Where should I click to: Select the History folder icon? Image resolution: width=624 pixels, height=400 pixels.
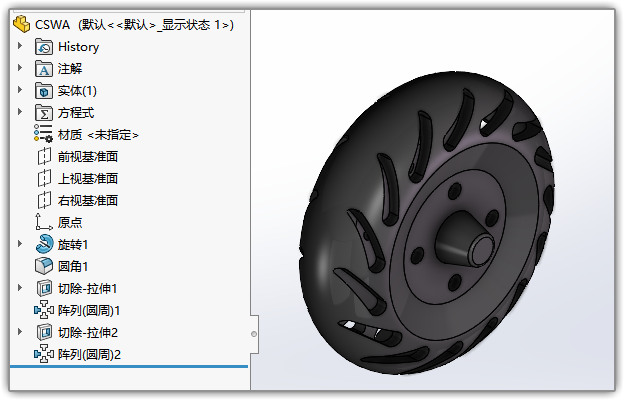tap(44, 47)
